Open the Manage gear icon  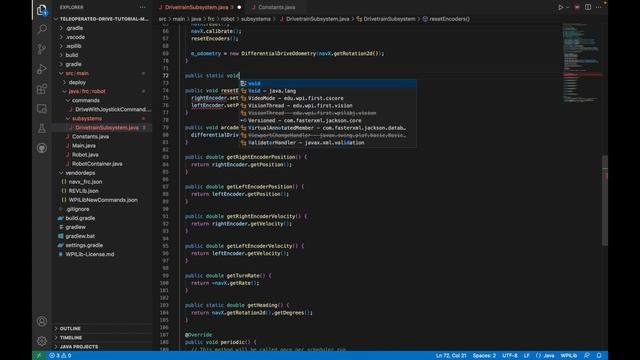[42, 341]
